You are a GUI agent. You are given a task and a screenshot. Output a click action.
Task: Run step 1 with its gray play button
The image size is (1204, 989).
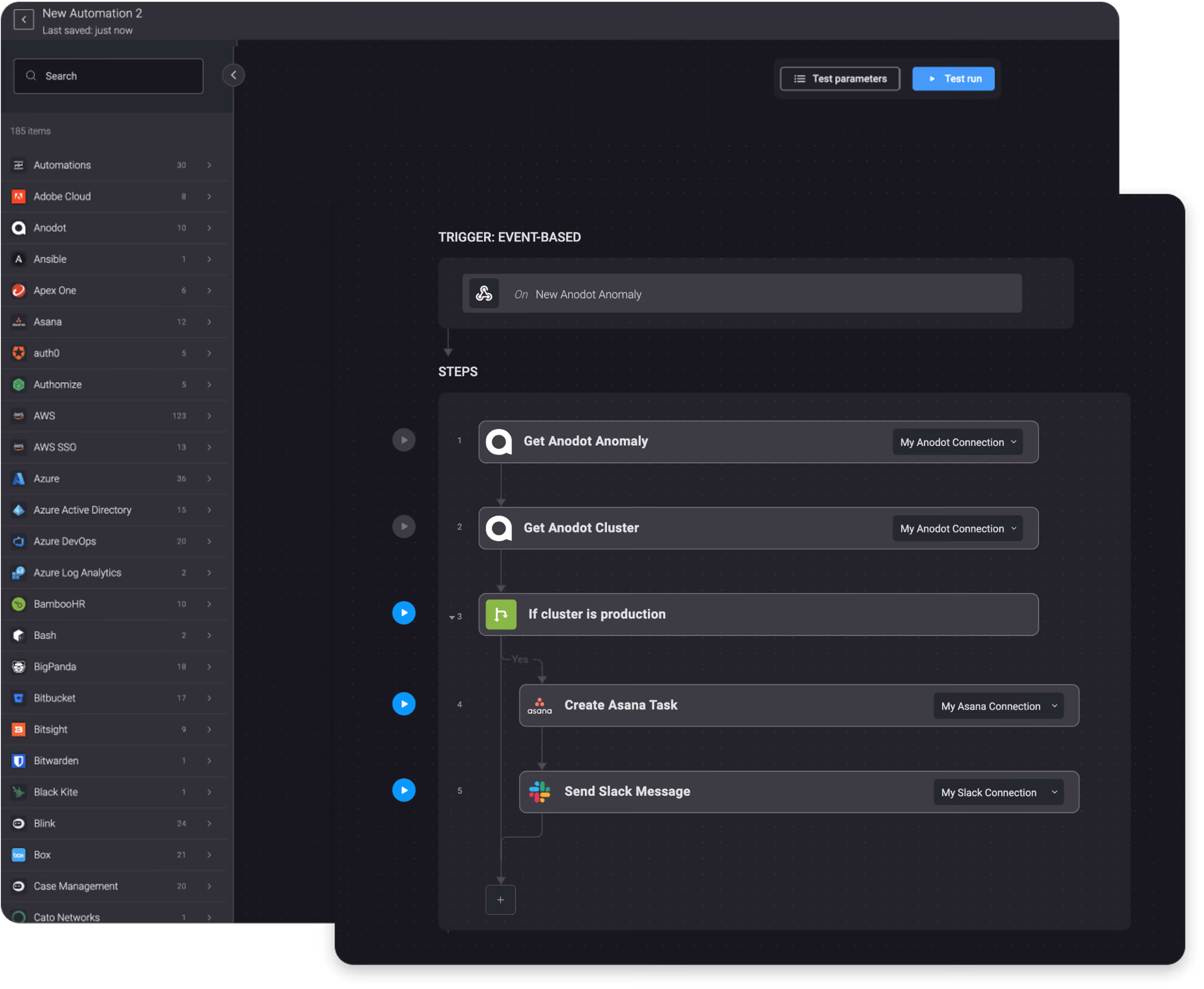[404, 440]
